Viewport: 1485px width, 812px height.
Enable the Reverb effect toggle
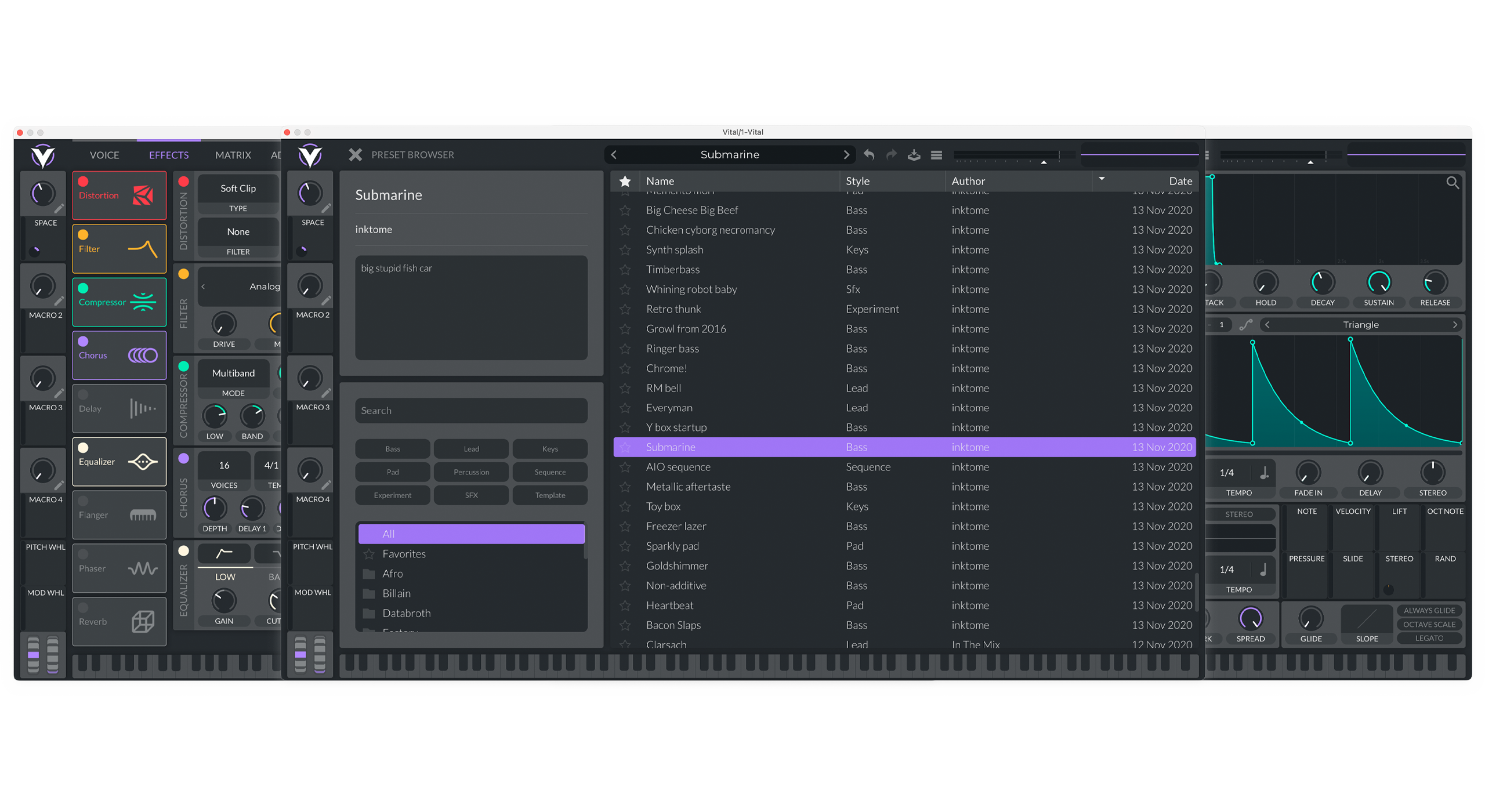tap(84, 607)
